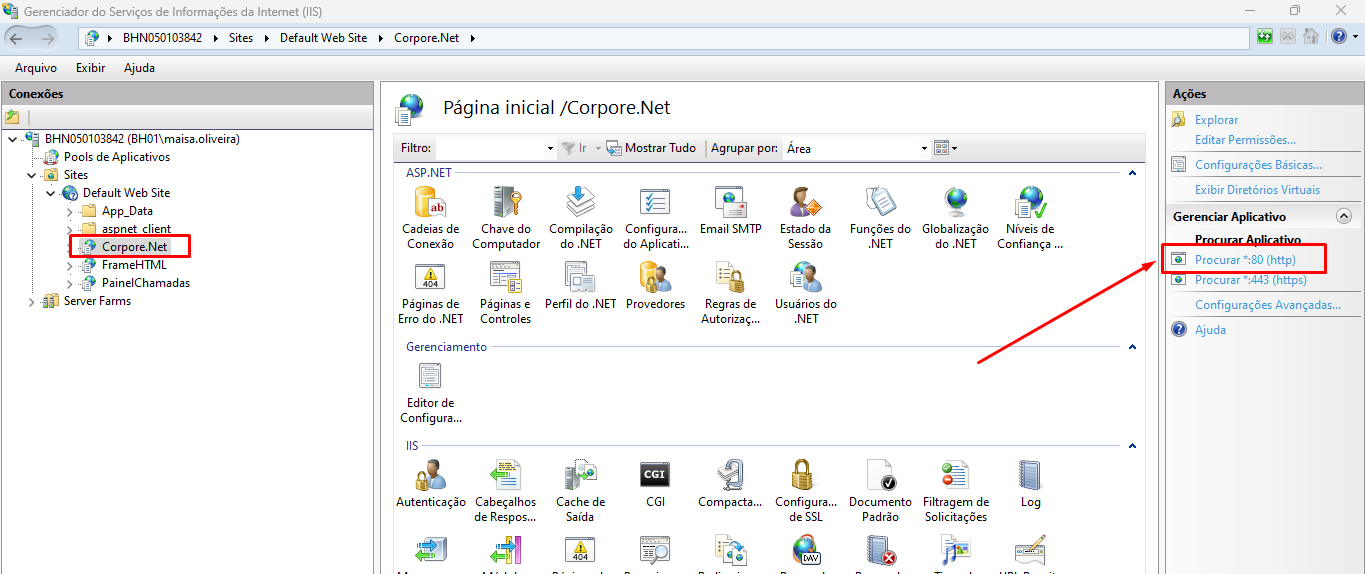
Task: Collapse the BHN050103842 server node
Action: 12,139
